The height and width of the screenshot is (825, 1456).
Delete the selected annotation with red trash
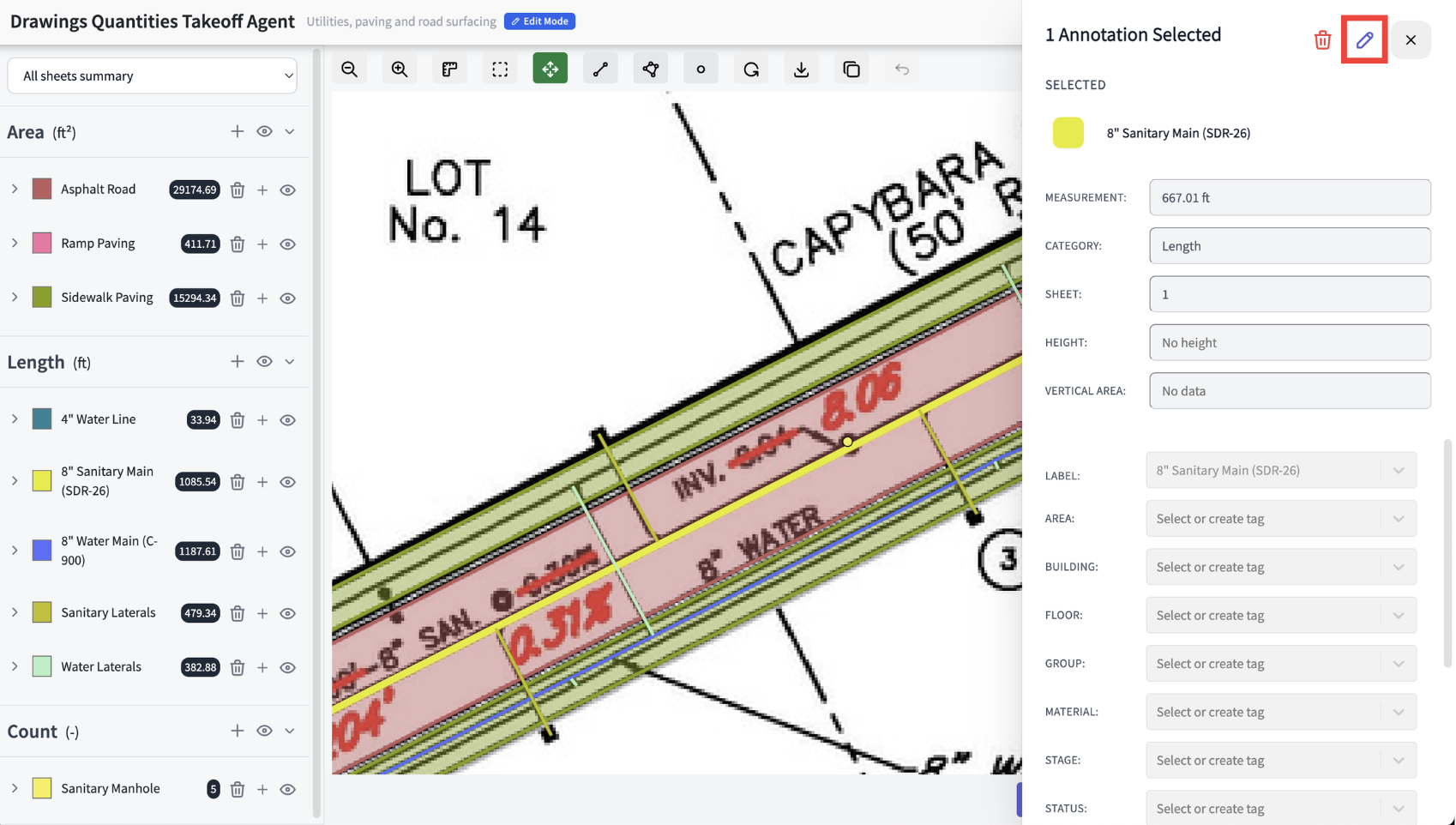[x=1322, y=40]
